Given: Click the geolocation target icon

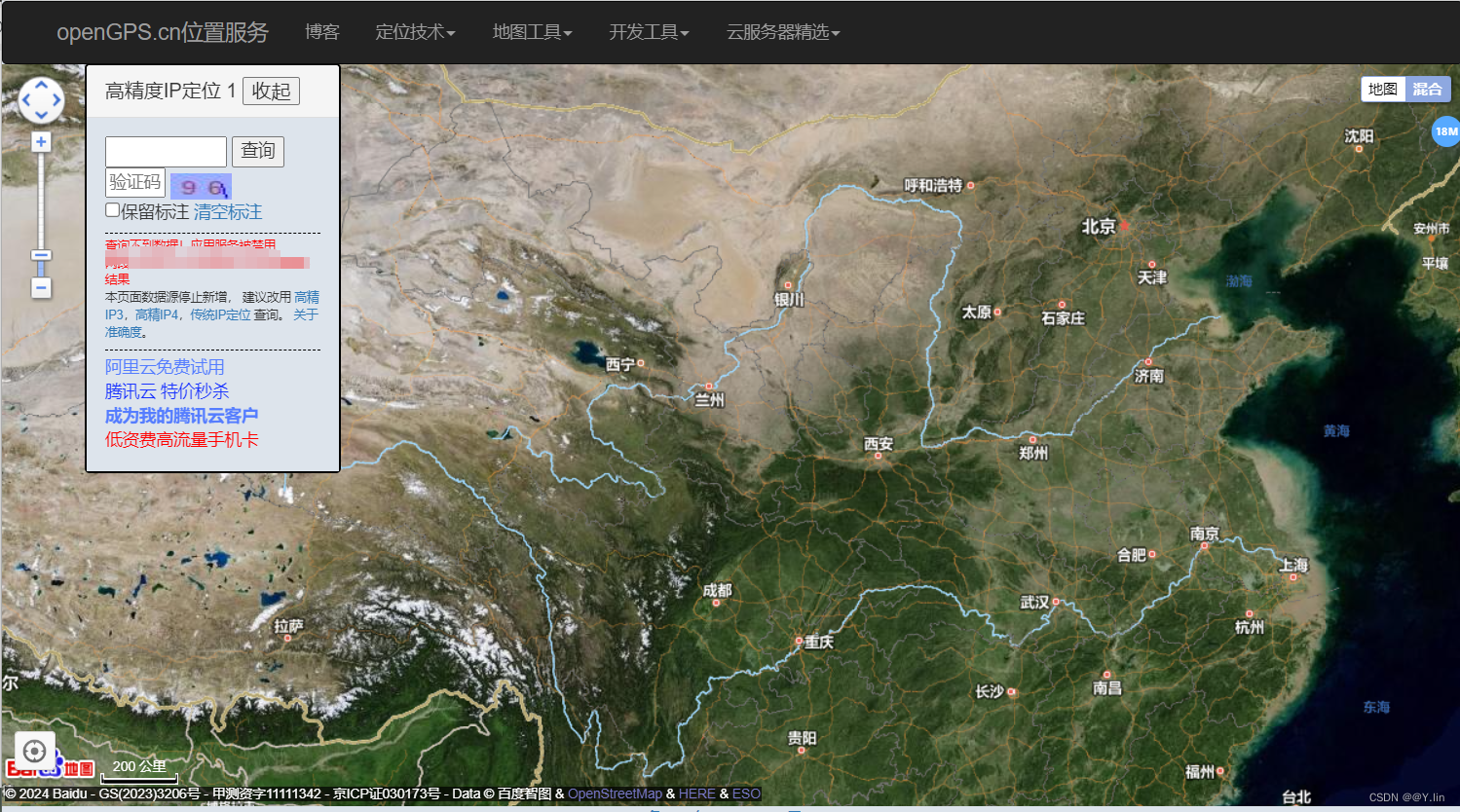Looking at the screenshot, I should (34, 751).
